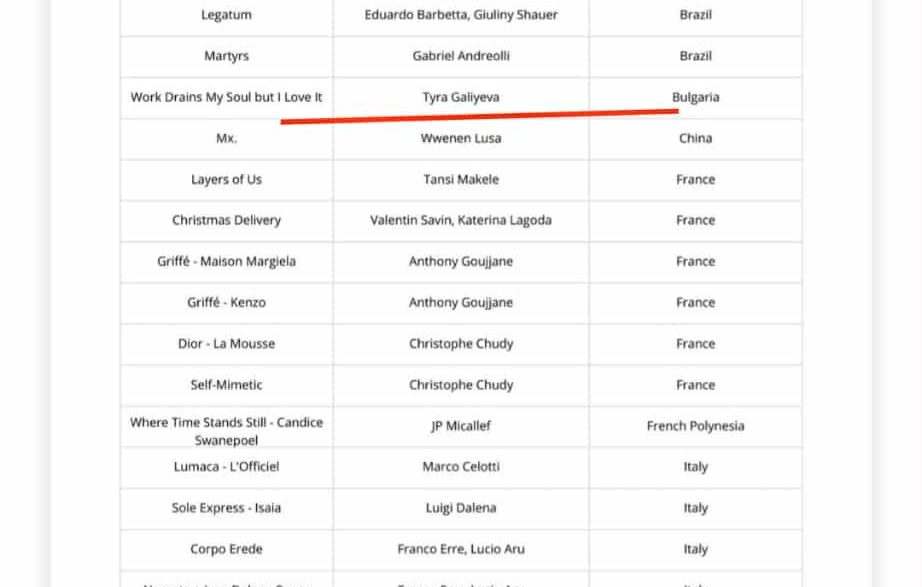Select the Eduardo Barbetta, Giuliny Shauer cell
The height and width of the screenshot is (587, 922).
click(461, 15)
